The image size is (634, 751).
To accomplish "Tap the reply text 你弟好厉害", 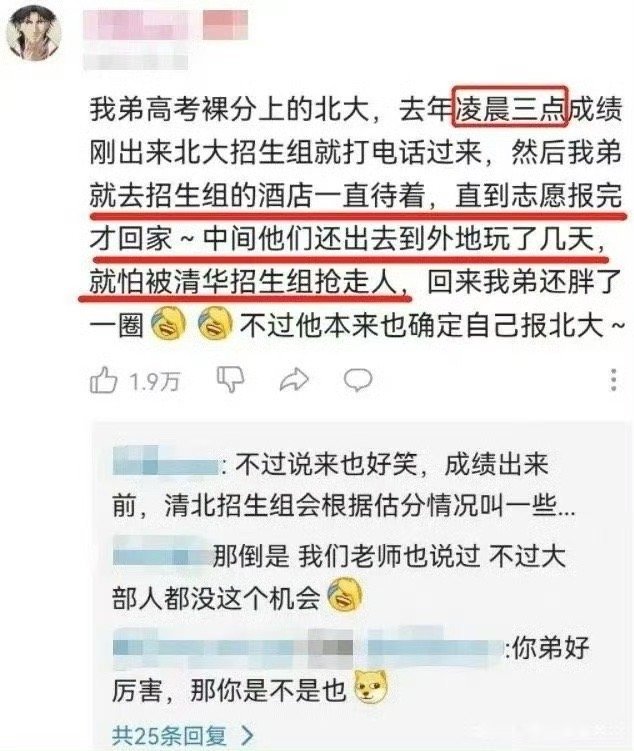I will coord(351,669).
